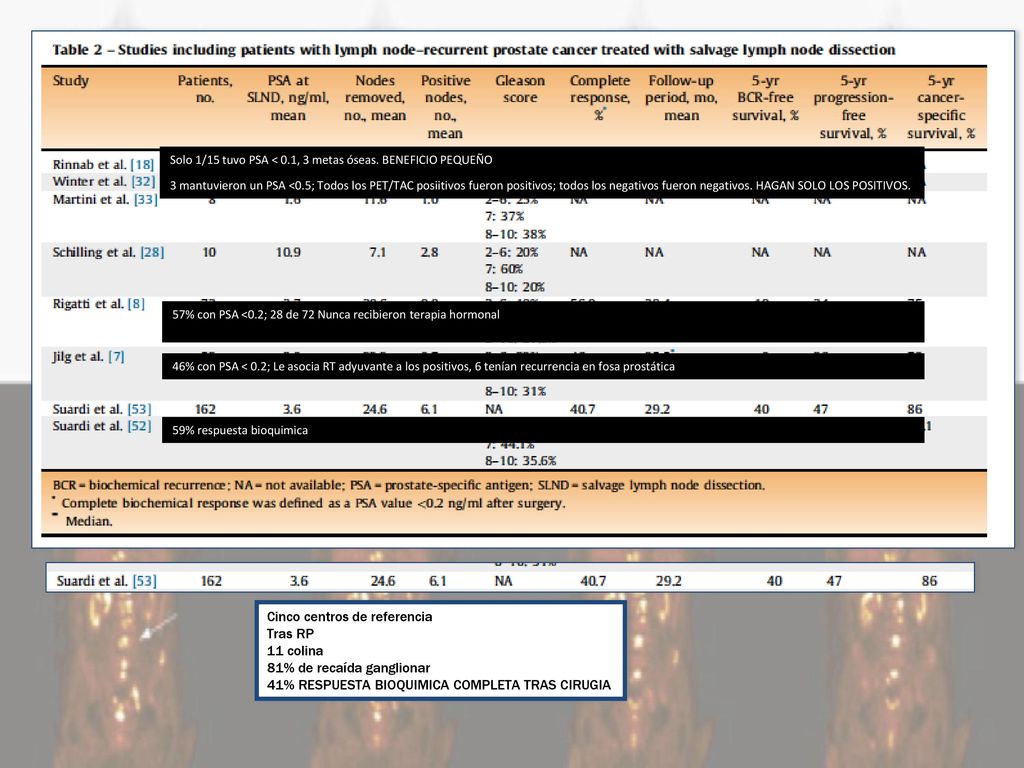Viewport: 1024px width, 768px height.
Task: Select the 'Nodes removed, no., mean' header
Action: click(x=375, y=98)
